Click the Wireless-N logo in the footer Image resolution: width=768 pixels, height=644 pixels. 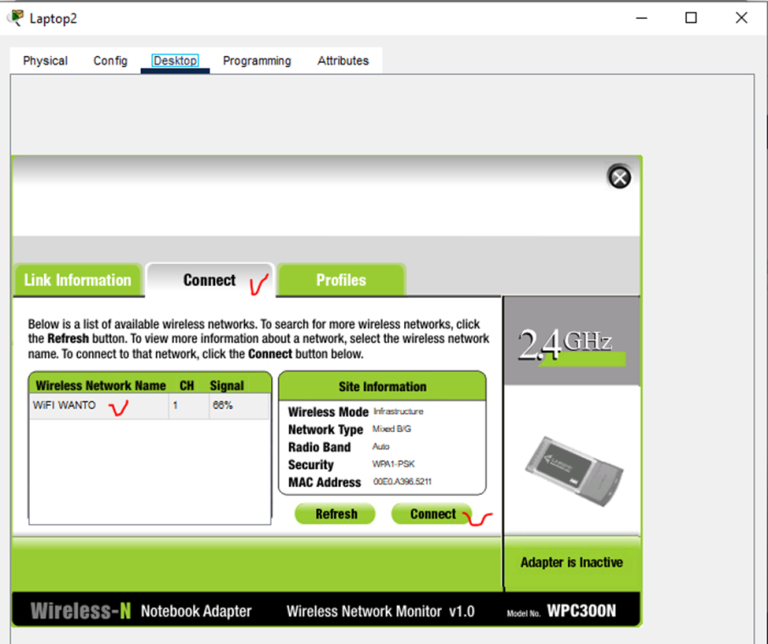coord(81,611)
